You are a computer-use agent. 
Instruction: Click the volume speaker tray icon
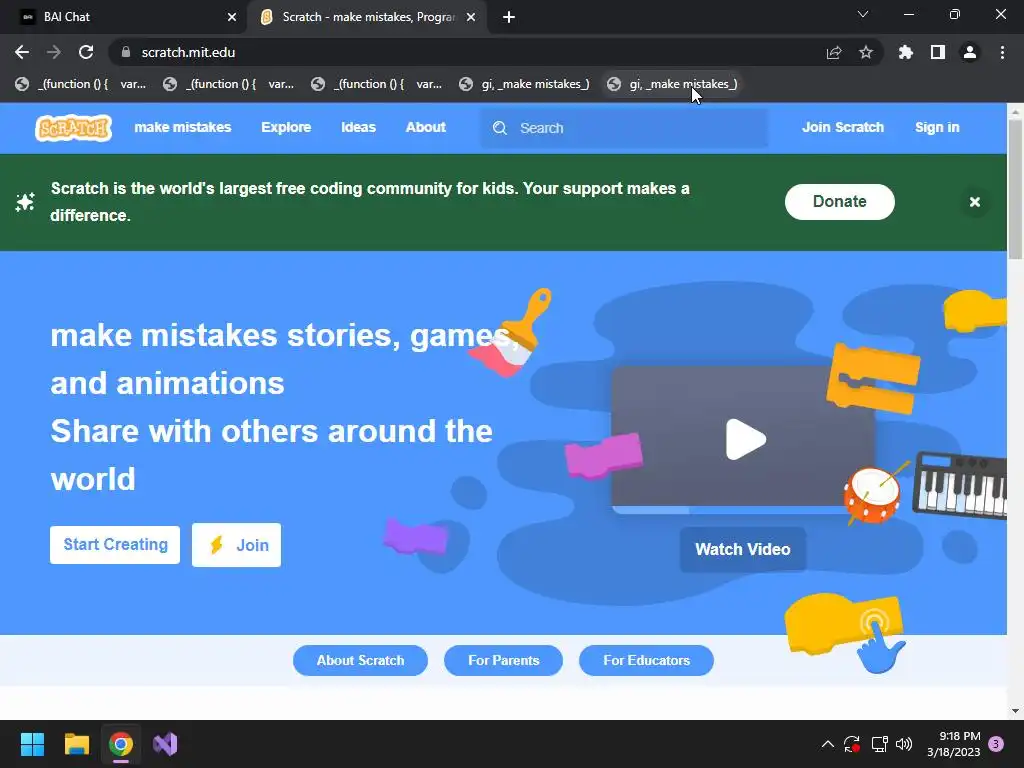pyautogui.click(x=904, y=744)
